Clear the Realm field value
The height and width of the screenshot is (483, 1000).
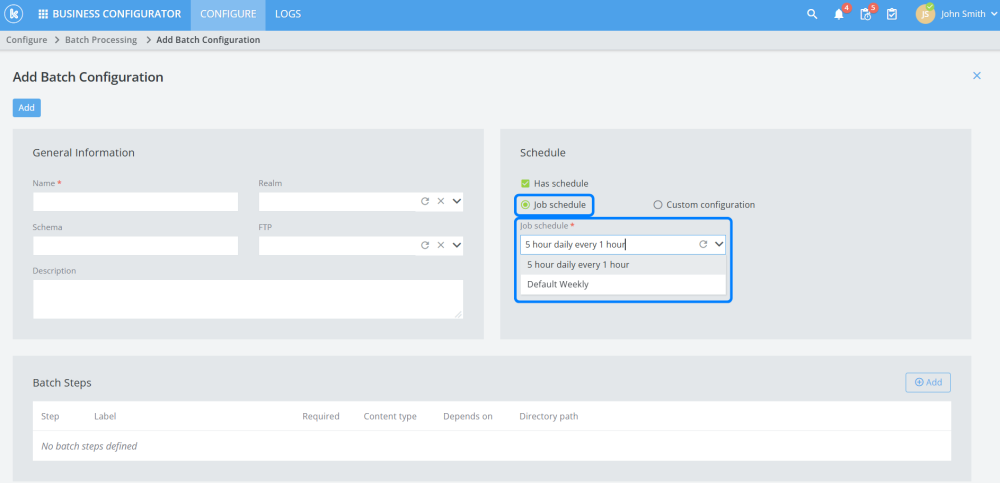point(441,201)
